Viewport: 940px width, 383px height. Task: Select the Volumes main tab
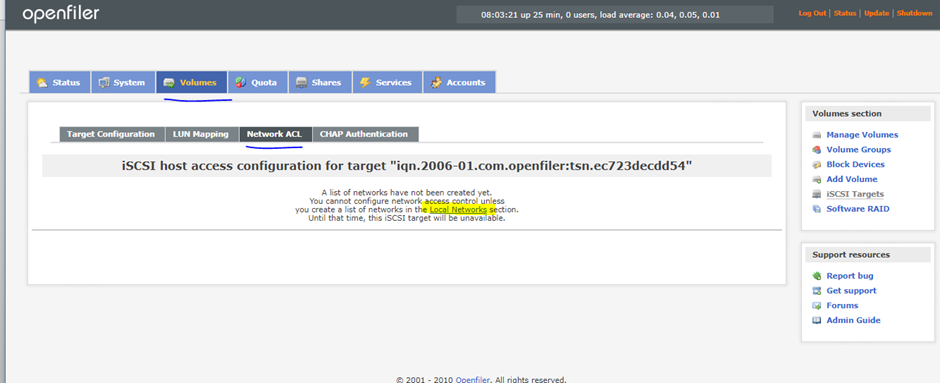[191, 83]
